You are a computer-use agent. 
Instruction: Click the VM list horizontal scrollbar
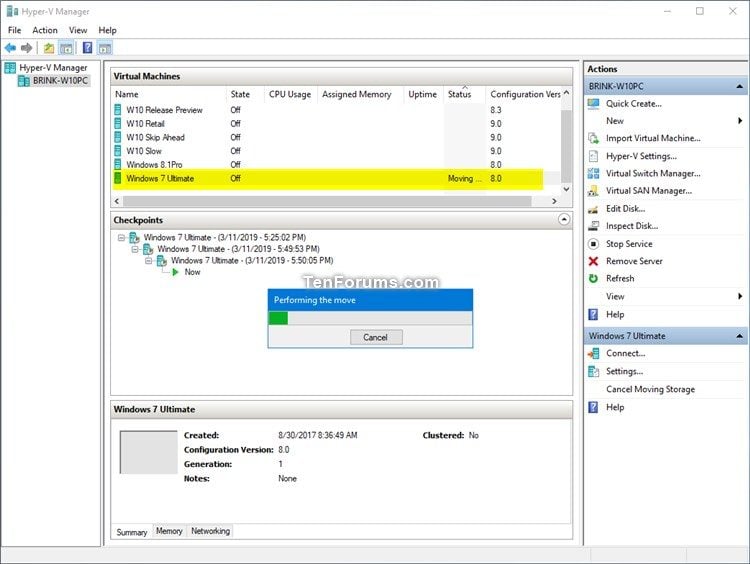(327, 201)
